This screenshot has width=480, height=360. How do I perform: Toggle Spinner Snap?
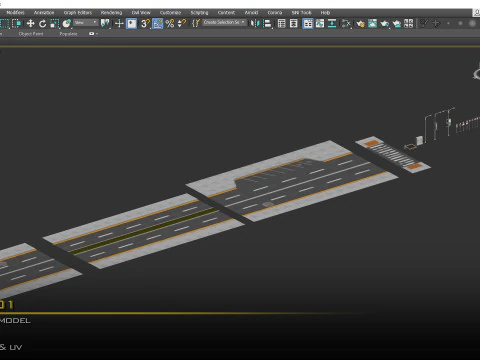pos(182,23)
